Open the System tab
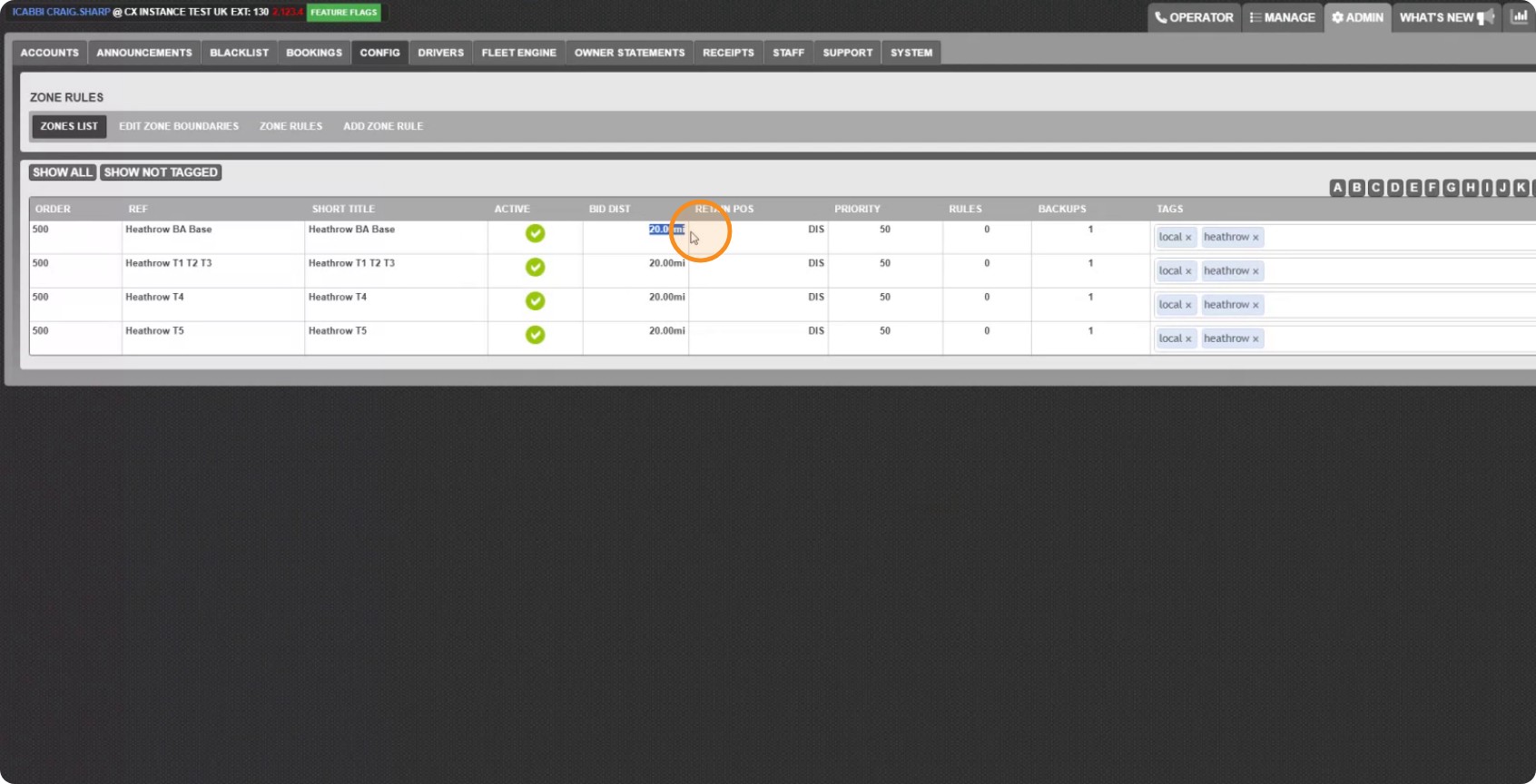The height and width of the screenshot is (784, 1536). click(x=911, y=53)
